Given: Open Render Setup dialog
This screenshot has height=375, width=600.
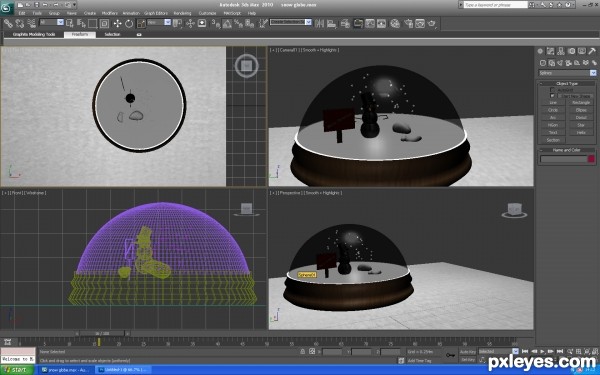Looking at the screenshot, I should pyautogui.click(x=408, y=24).
